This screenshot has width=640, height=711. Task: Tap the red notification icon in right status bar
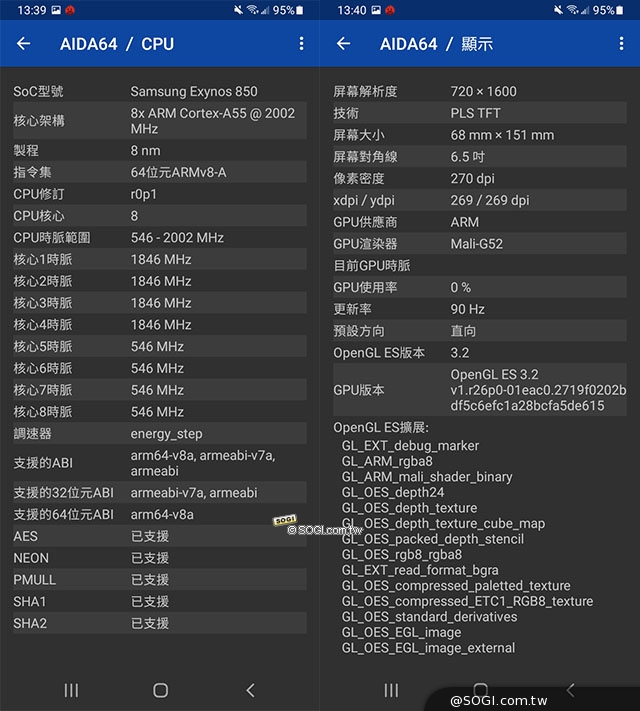pyautogui.click(x=390, y=10)
